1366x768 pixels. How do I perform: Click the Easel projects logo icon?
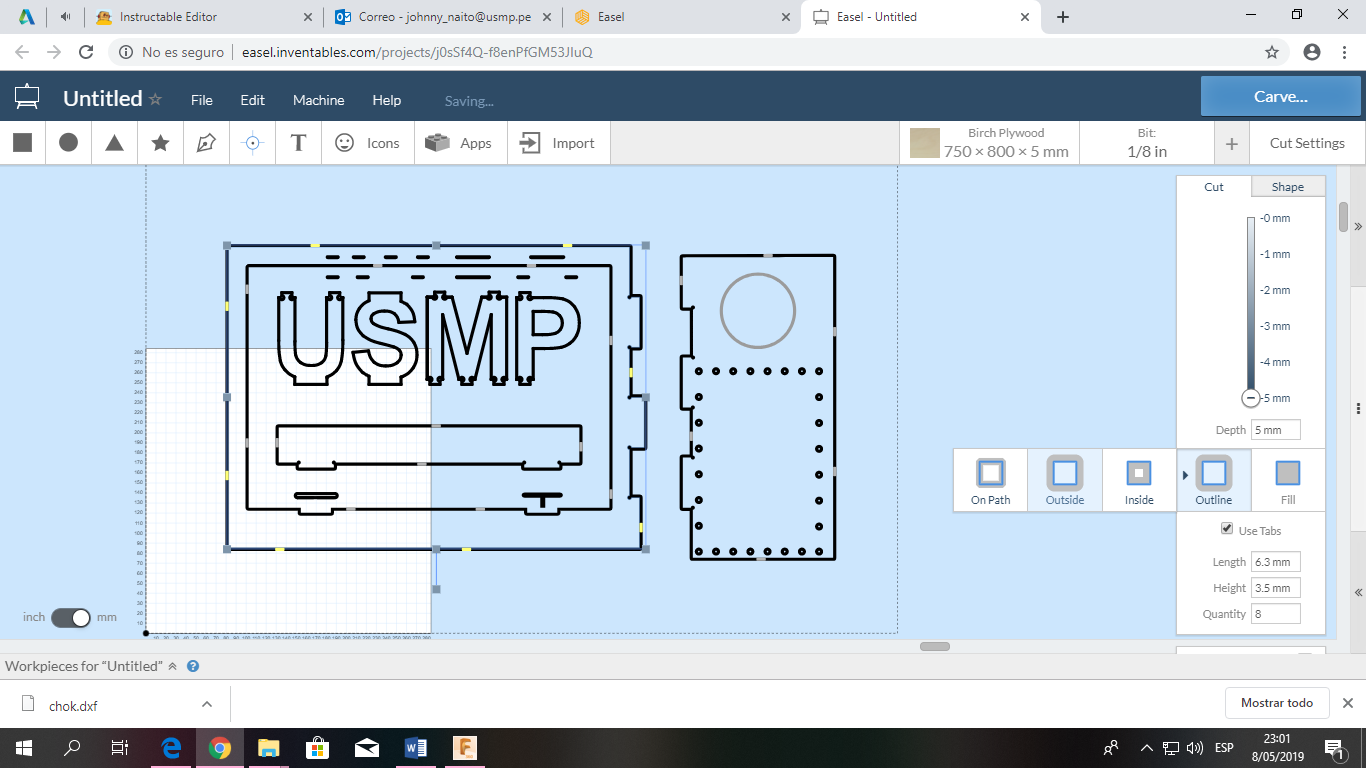click(27, 98)
